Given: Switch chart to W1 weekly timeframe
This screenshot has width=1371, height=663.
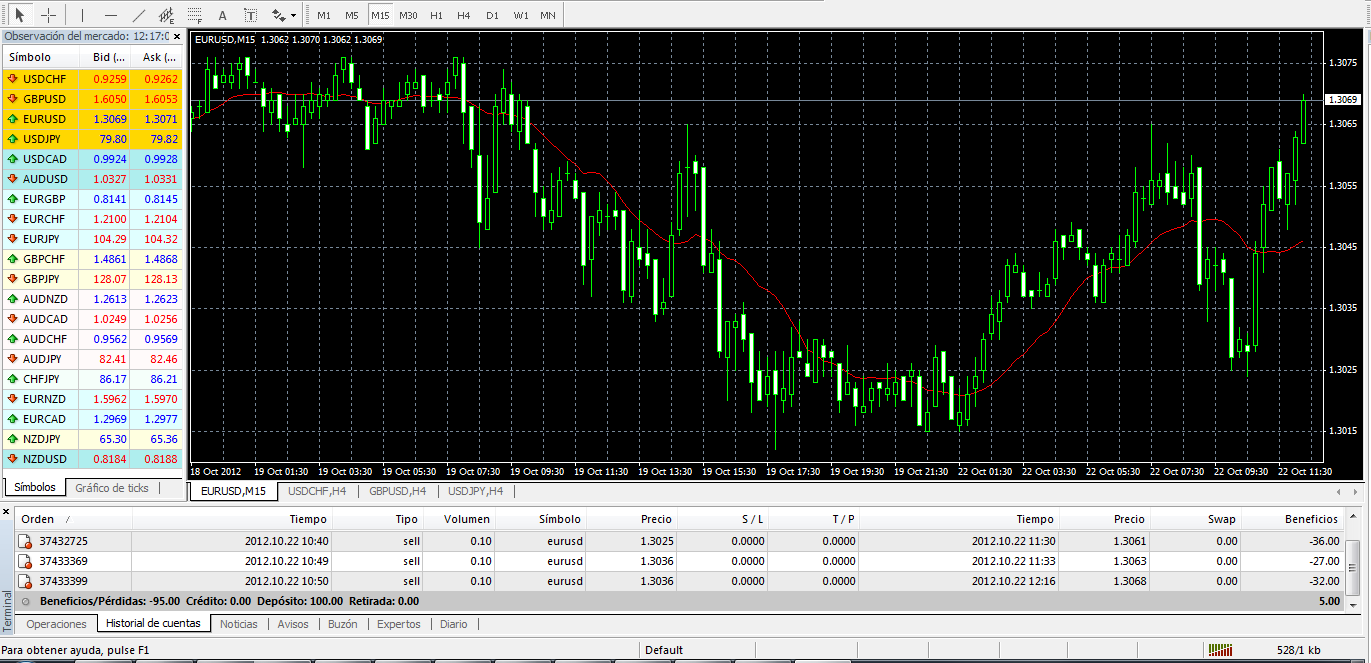Looking at the screenshot, I should click(521, 15).
